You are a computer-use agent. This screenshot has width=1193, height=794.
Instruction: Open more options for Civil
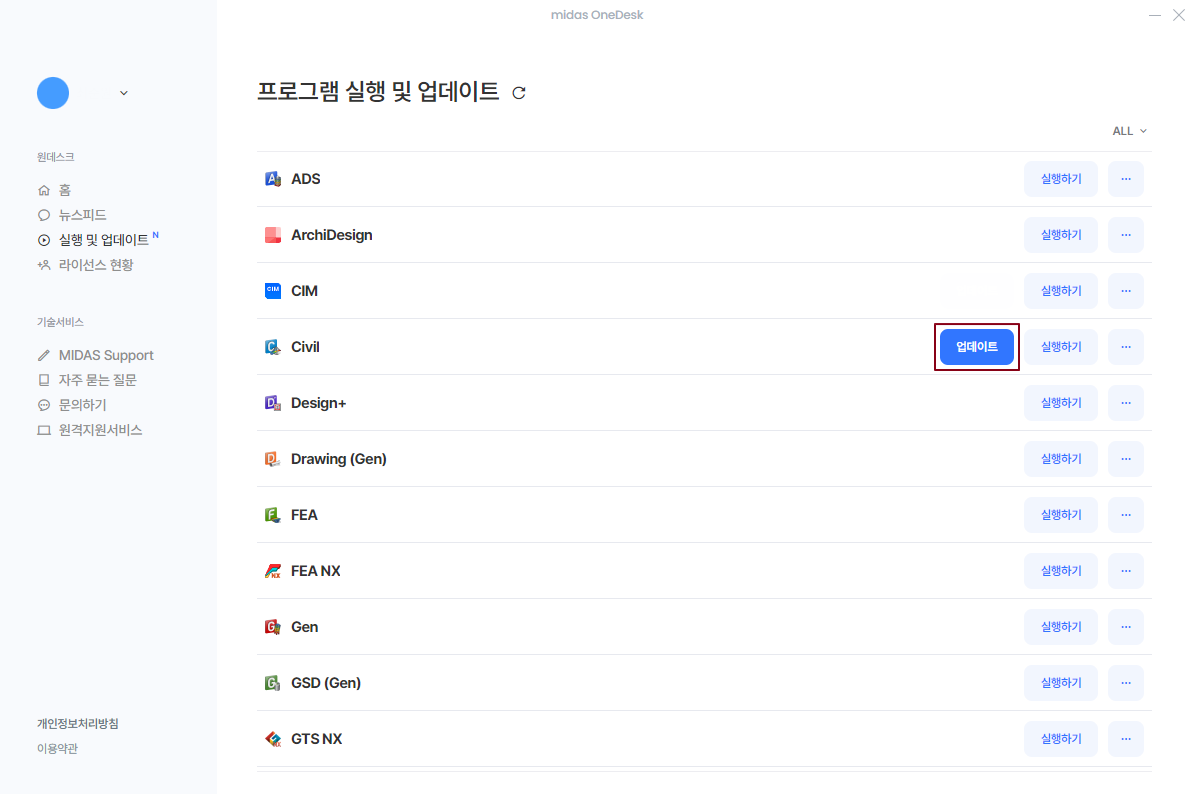(1126, 347)
